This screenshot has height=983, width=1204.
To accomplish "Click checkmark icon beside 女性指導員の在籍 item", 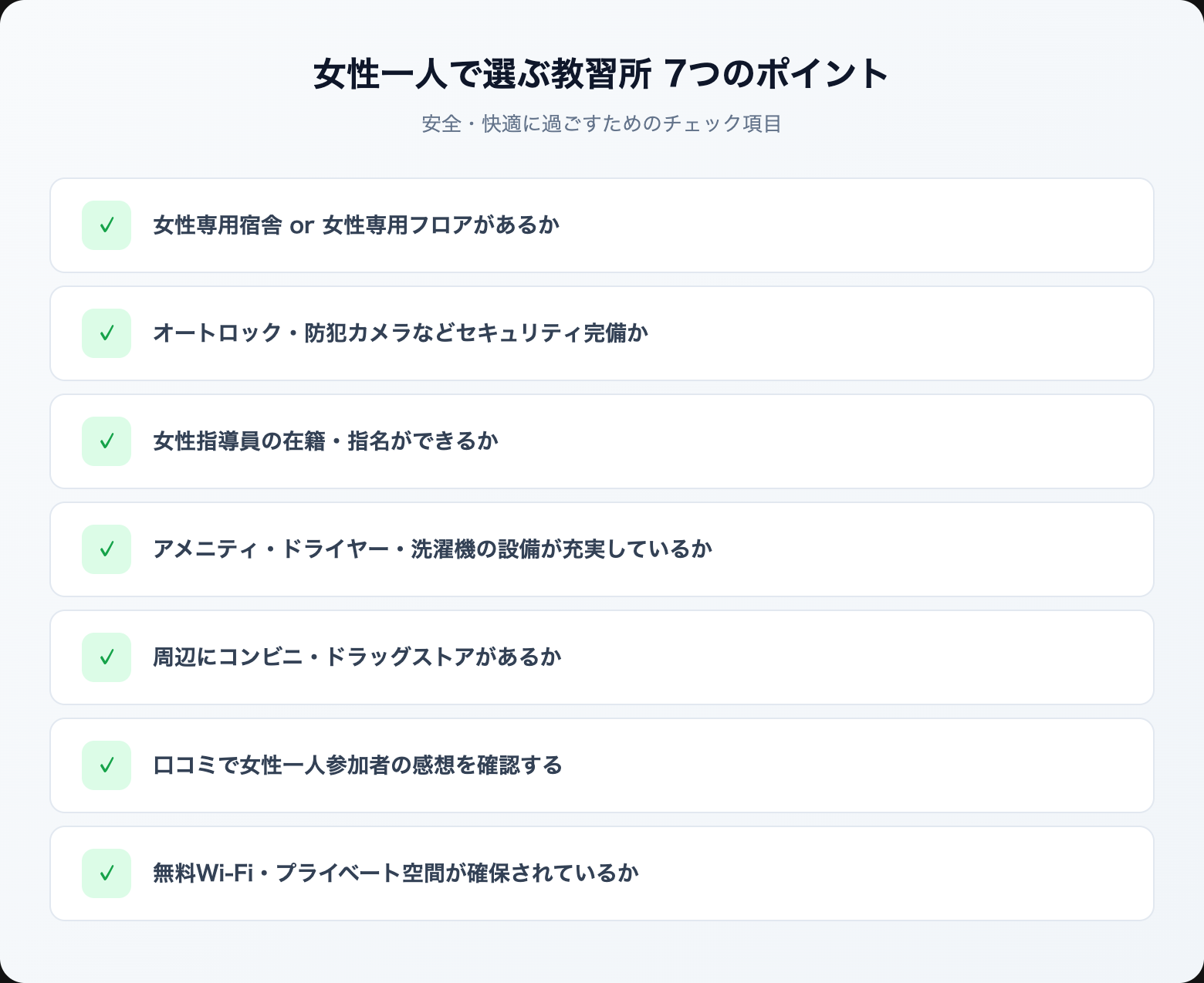I will pos(107,441).
